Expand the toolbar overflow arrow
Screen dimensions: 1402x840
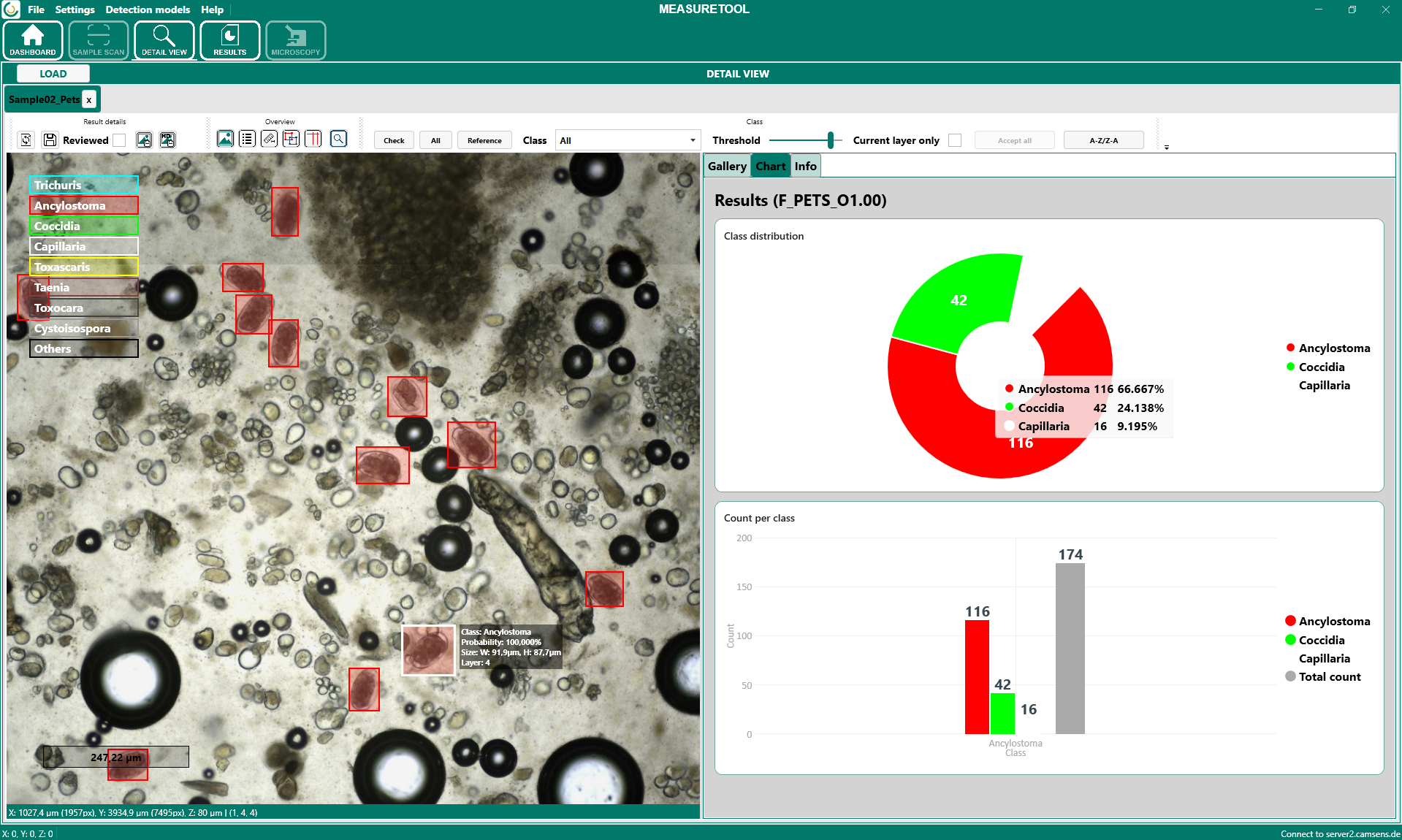coord(1167,148)
